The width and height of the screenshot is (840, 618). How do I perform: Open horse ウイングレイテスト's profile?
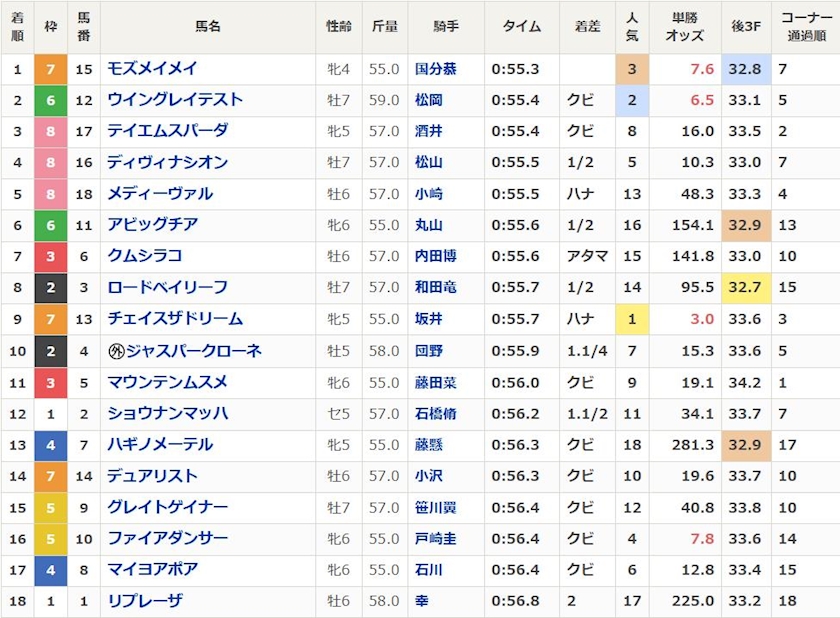coord(175,100)
